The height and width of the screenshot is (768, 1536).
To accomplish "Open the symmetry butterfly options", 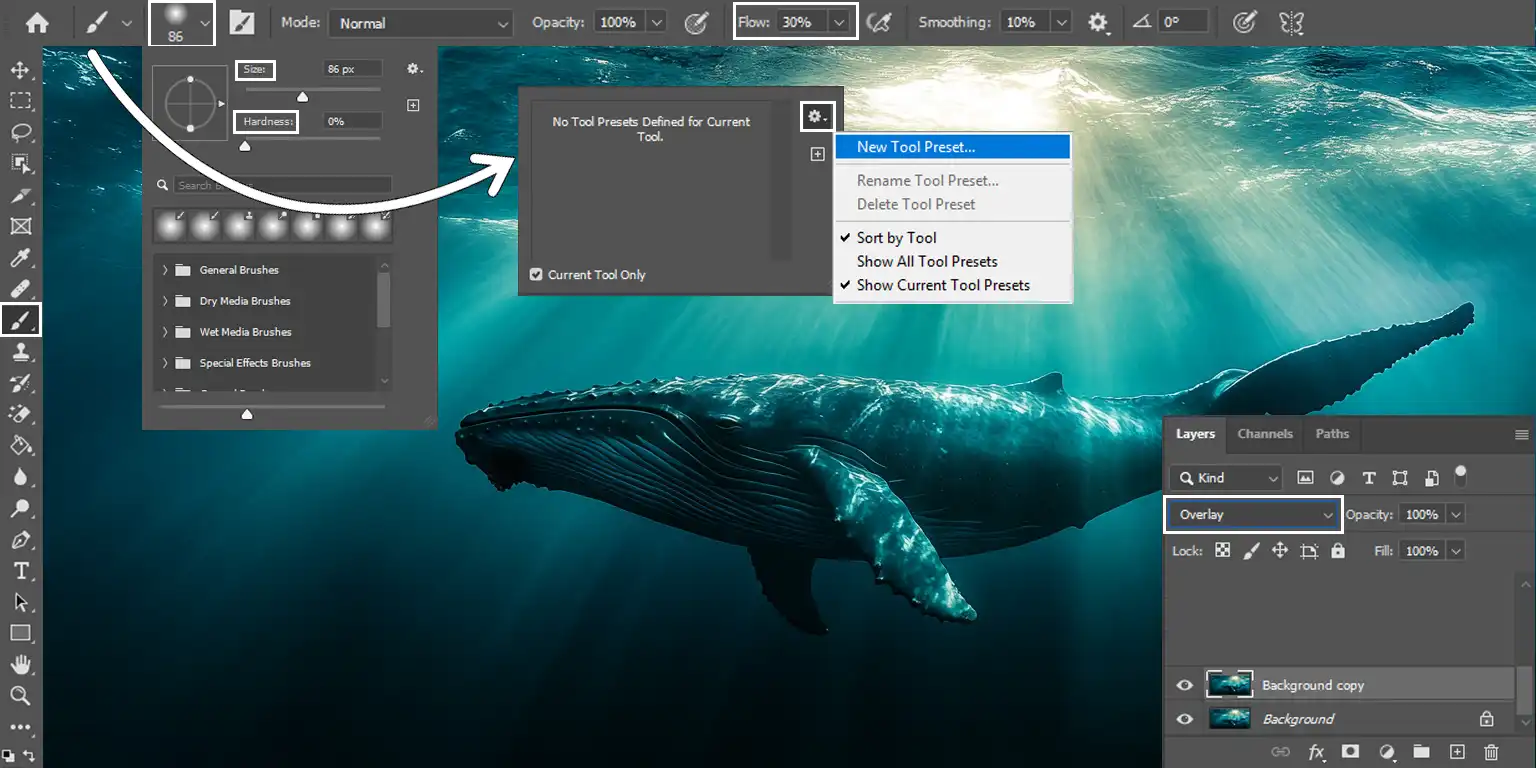I will [x=1292, y=22].
